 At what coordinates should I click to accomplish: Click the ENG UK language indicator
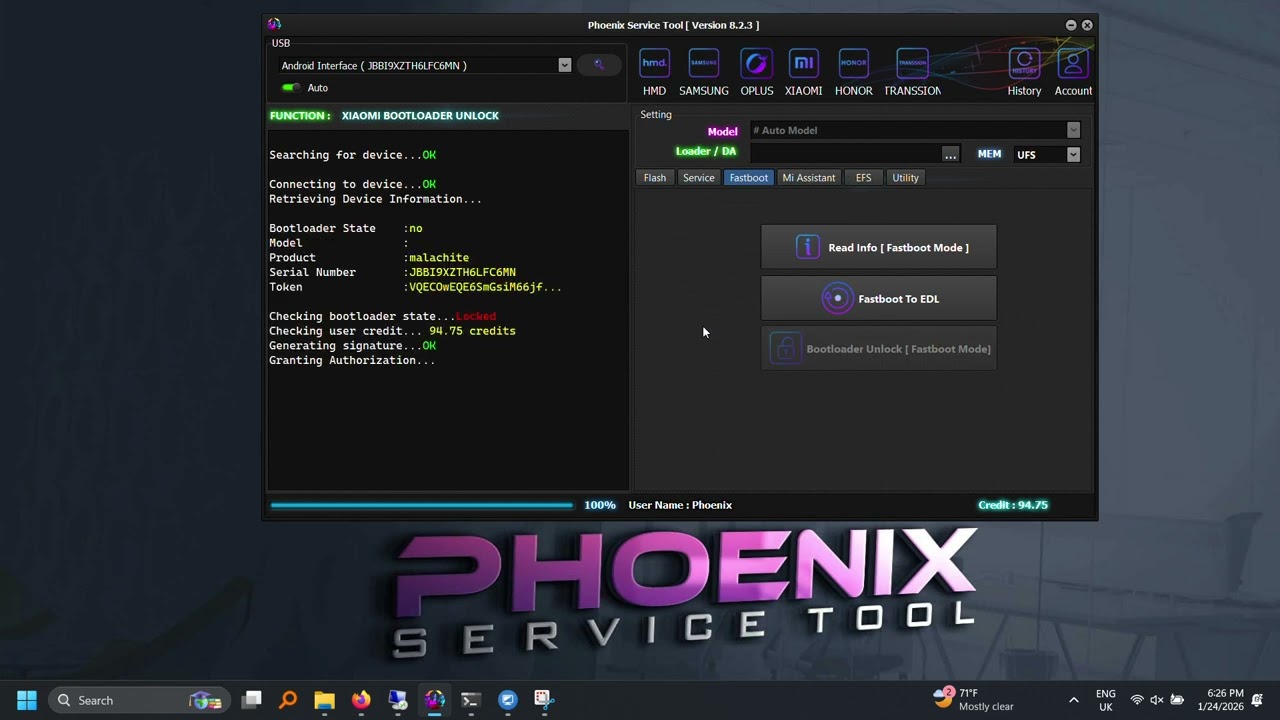1106,700
